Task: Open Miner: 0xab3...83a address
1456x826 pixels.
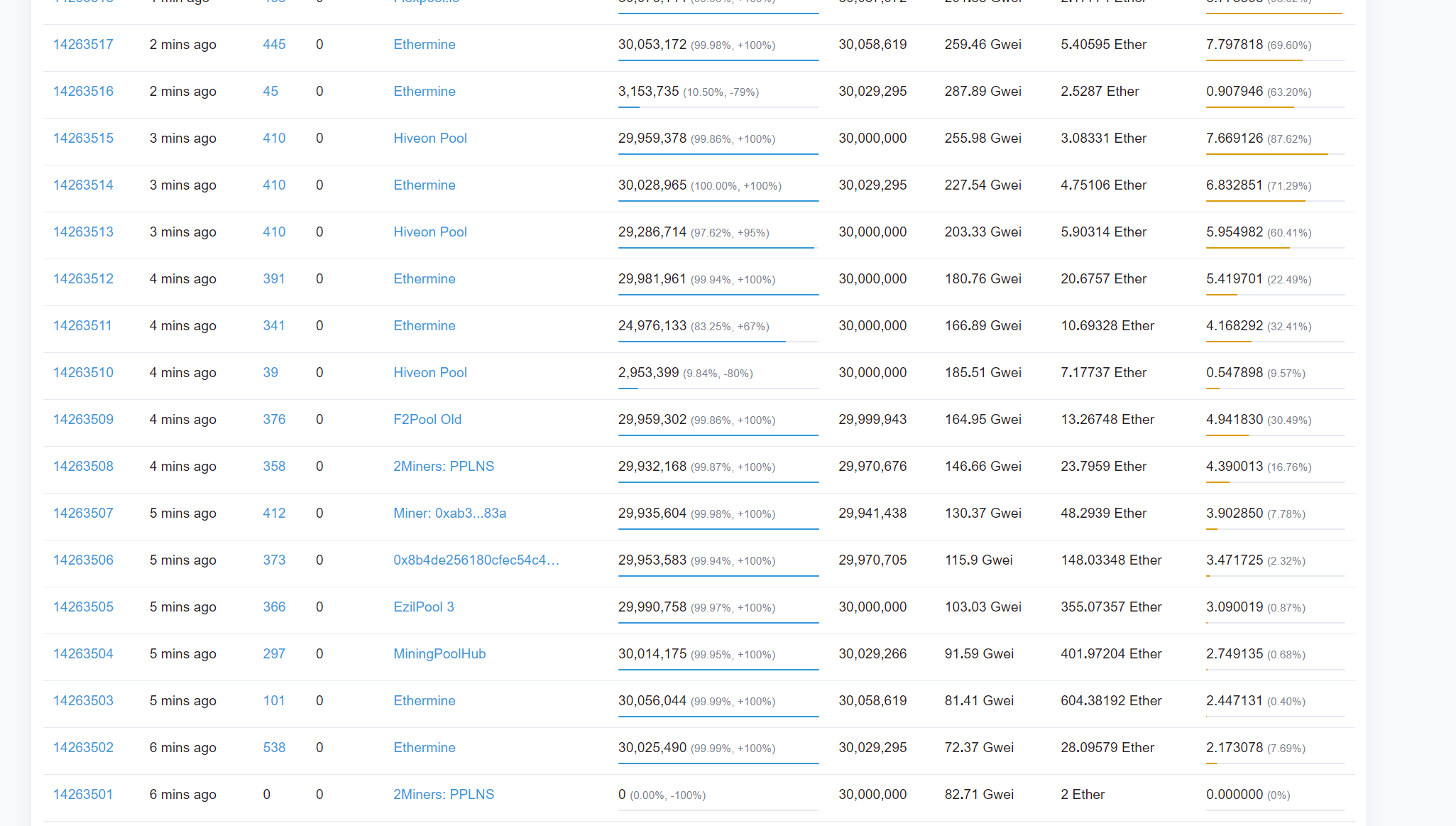Action: click(x=449, y=513)
